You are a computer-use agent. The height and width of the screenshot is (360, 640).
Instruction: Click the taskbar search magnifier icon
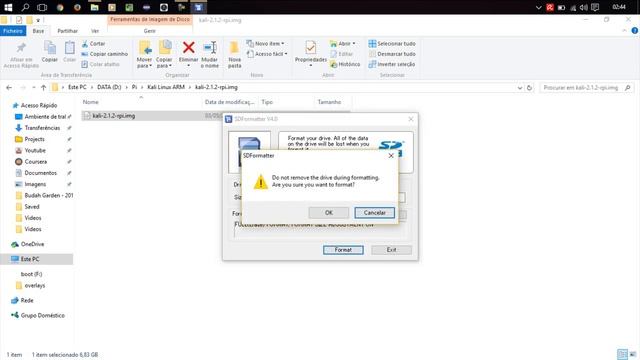pyautogui.click(x=25, y=7)
